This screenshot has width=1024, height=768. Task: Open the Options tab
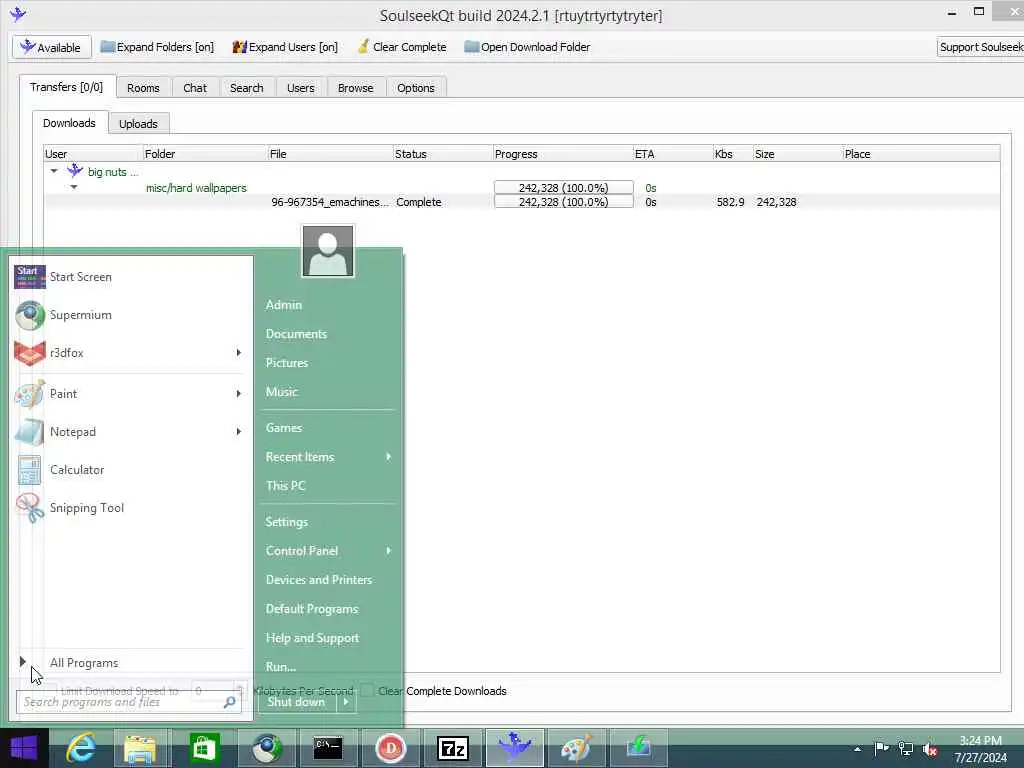[x=415, y=88]
